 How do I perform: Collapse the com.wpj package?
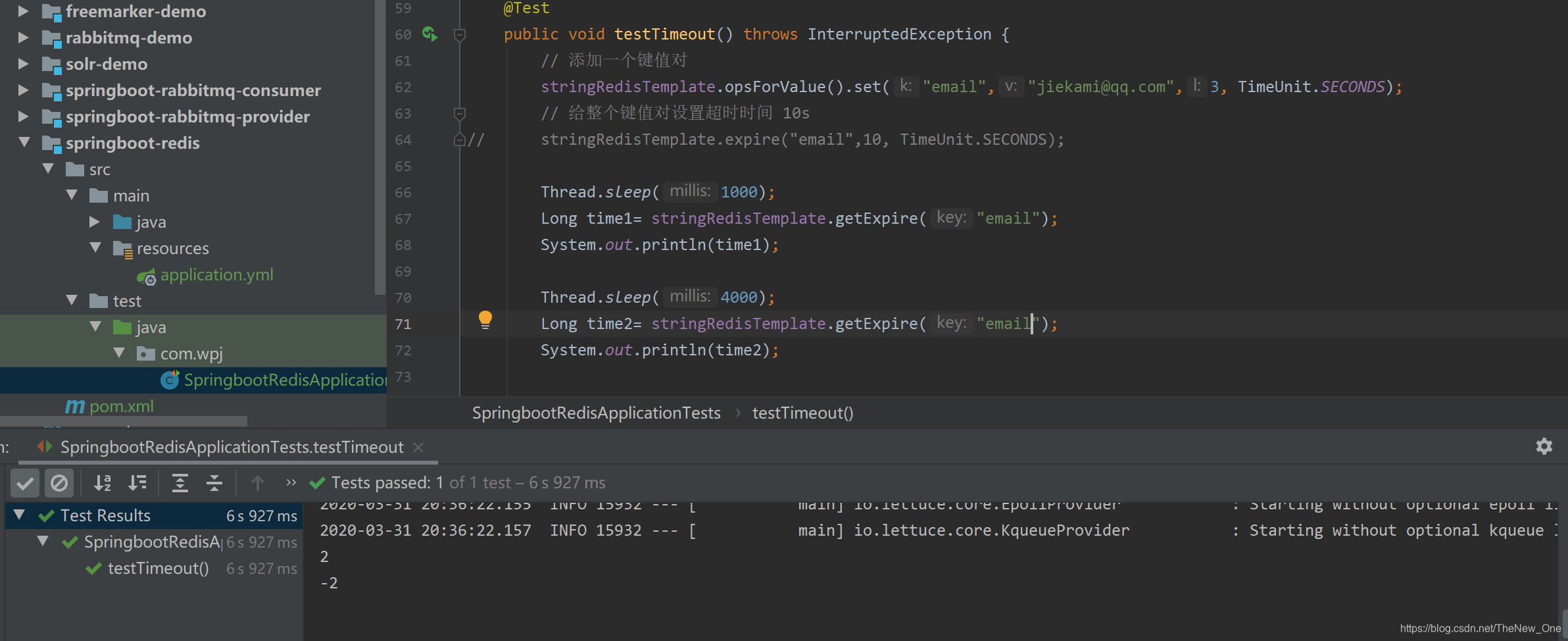(119, 353)
